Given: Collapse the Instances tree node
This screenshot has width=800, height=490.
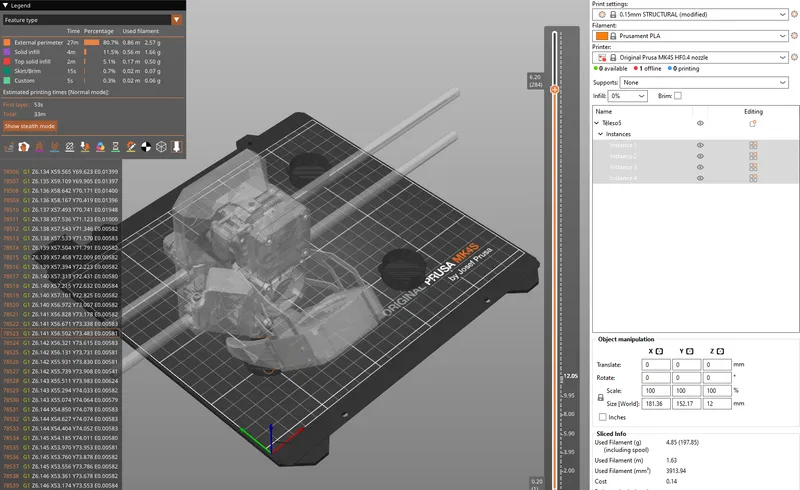Looking at the screenshot, I should 601,134.
